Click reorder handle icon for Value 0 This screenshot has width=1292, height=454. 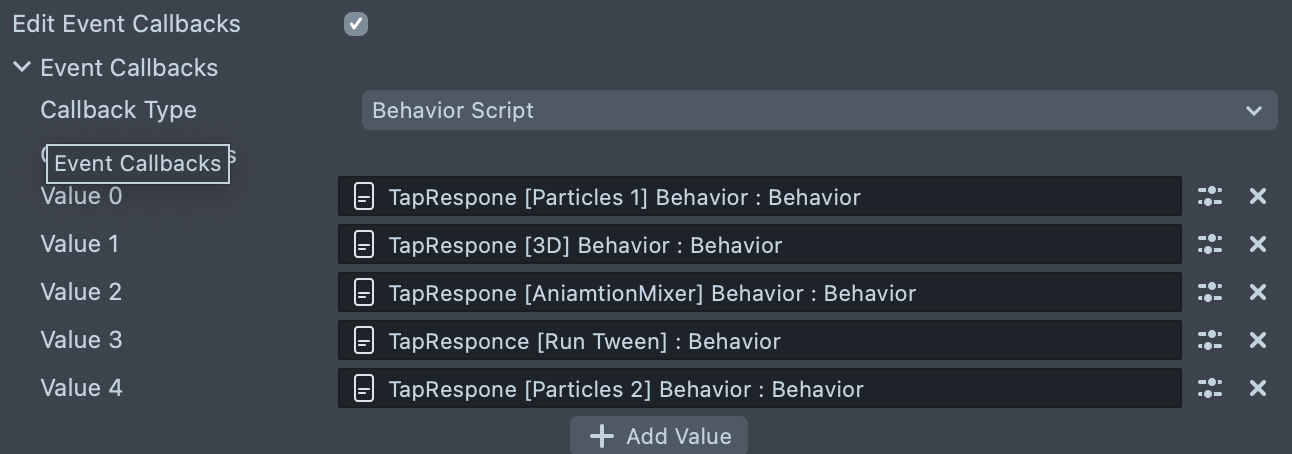pyautogui.click(x=1210, y=197)
